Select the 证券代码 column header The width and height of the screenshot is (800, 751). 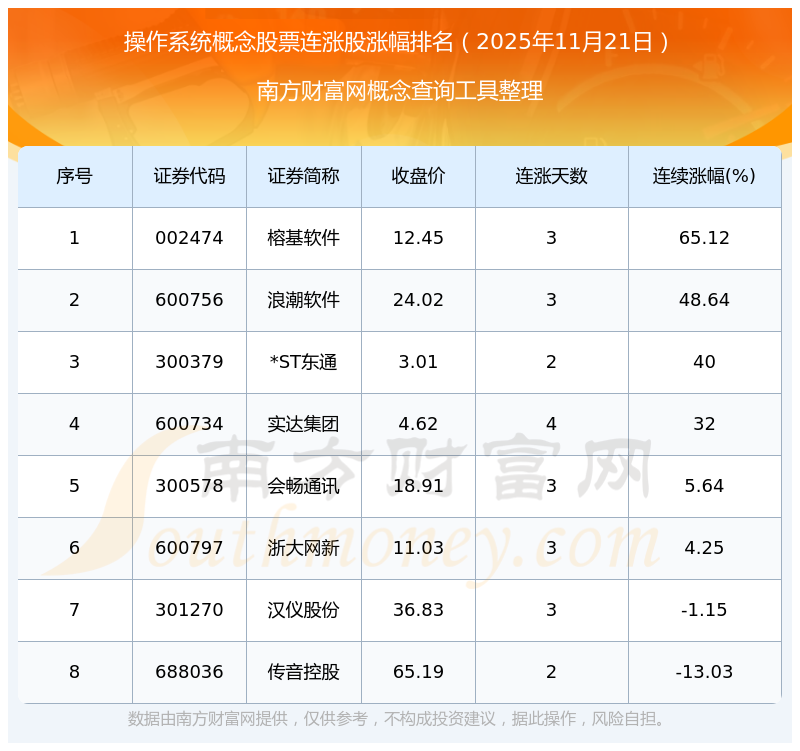pos(189,176)
